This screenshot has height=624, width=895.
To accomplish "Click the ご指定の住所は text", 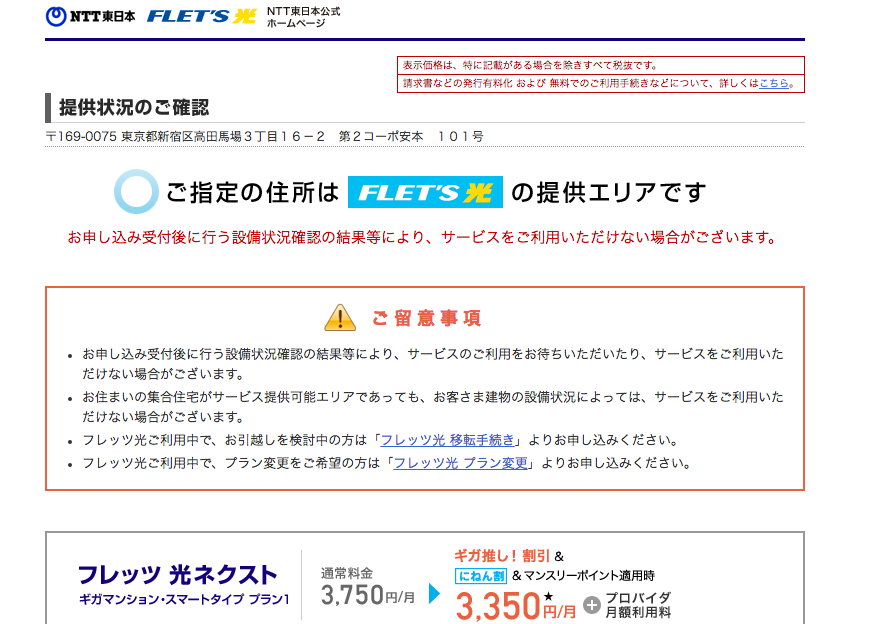I will coord(252,192).
